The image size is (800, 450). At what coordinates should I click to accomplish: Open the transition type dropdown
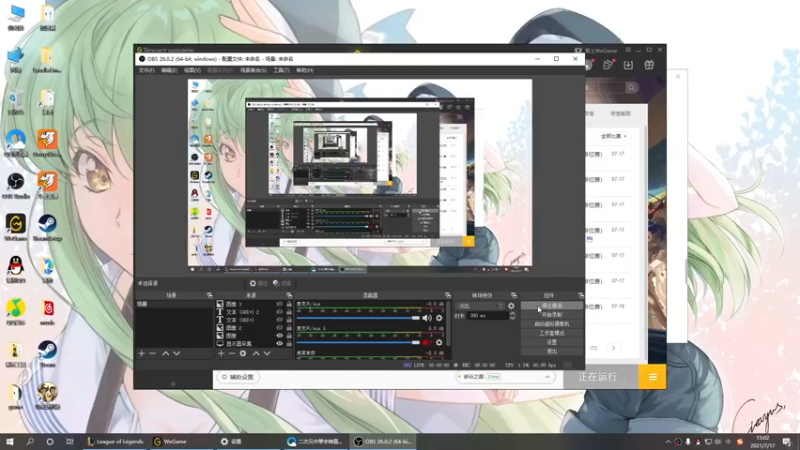[479, 306]
